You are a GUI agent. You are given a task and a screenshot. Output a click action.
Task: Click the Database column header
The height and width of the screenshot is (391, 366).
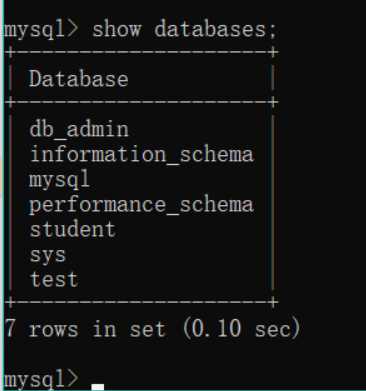79,79
